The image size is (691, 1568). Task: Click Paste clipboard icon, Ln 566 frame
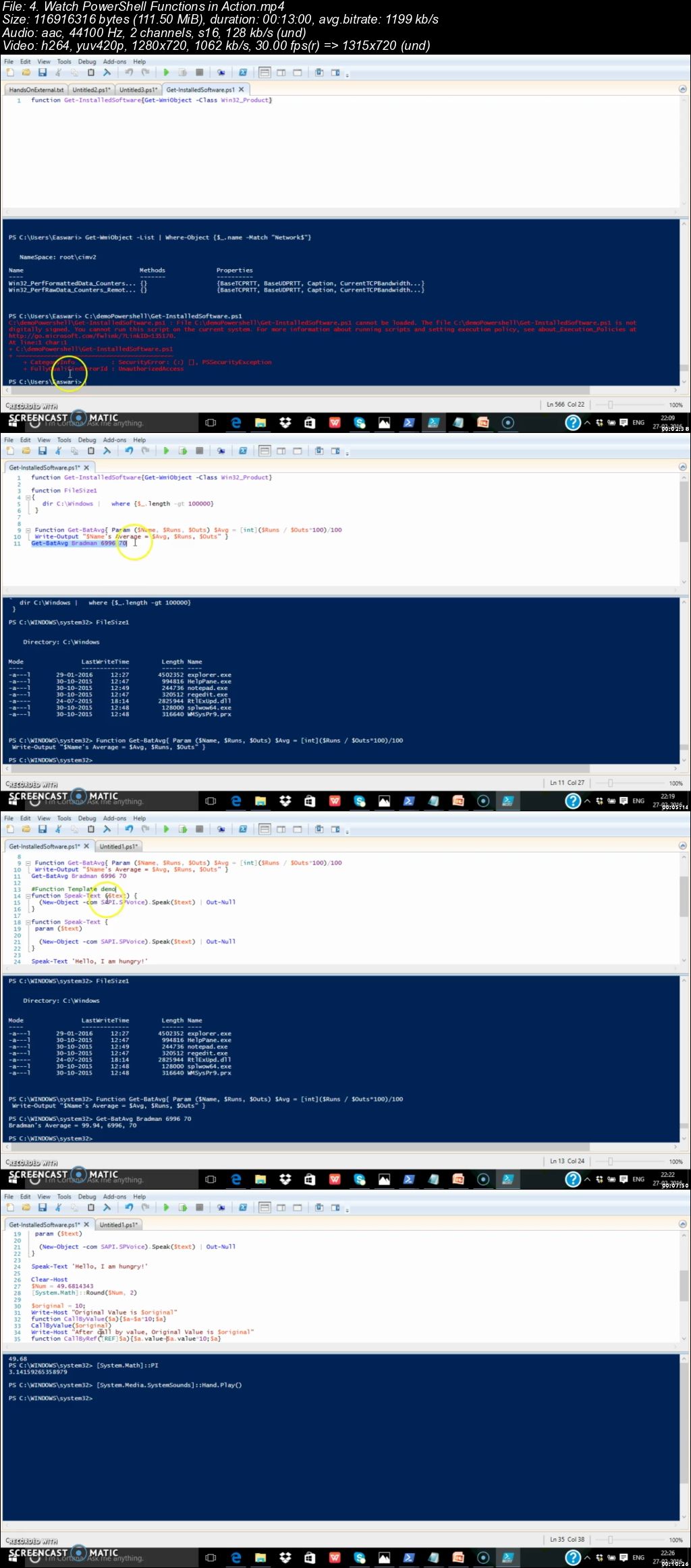[x=90, y=72]
